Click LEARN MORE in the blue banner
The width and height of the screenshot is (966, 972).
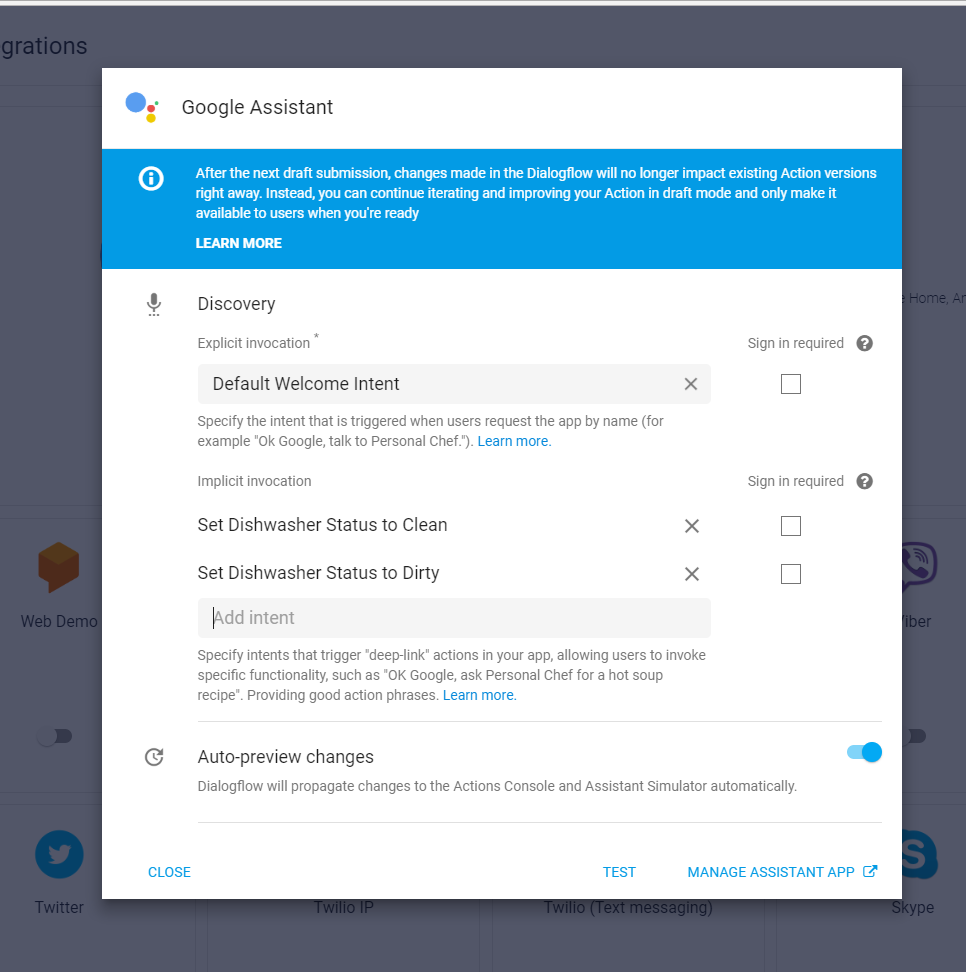[238, 243]
